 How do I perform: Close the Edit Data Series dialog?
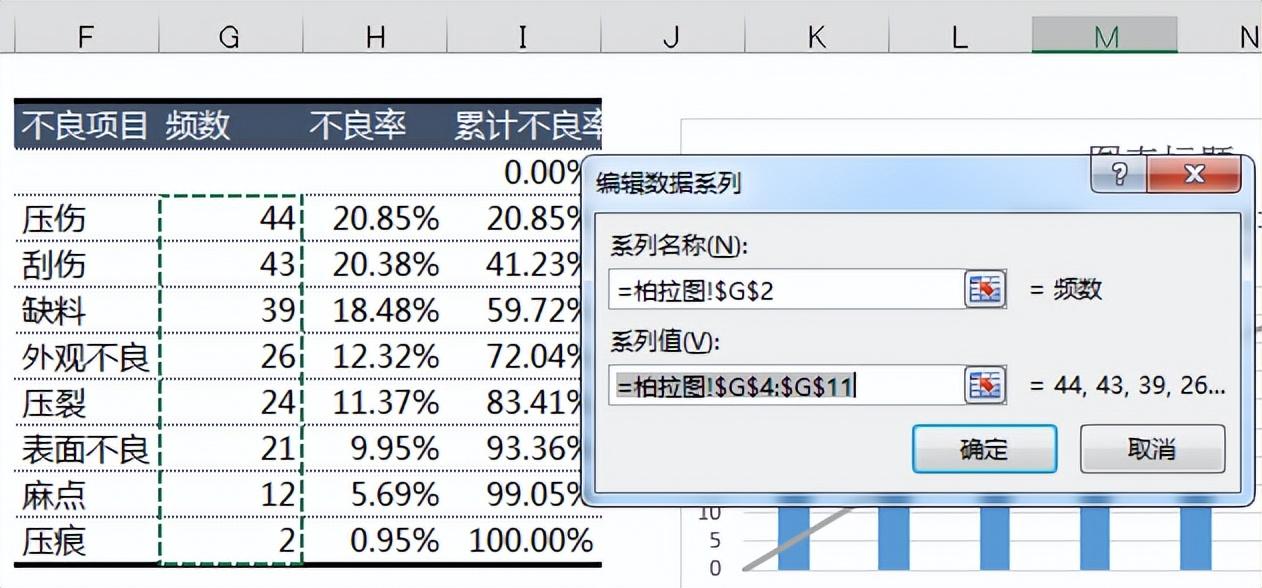click(1194, 175)
